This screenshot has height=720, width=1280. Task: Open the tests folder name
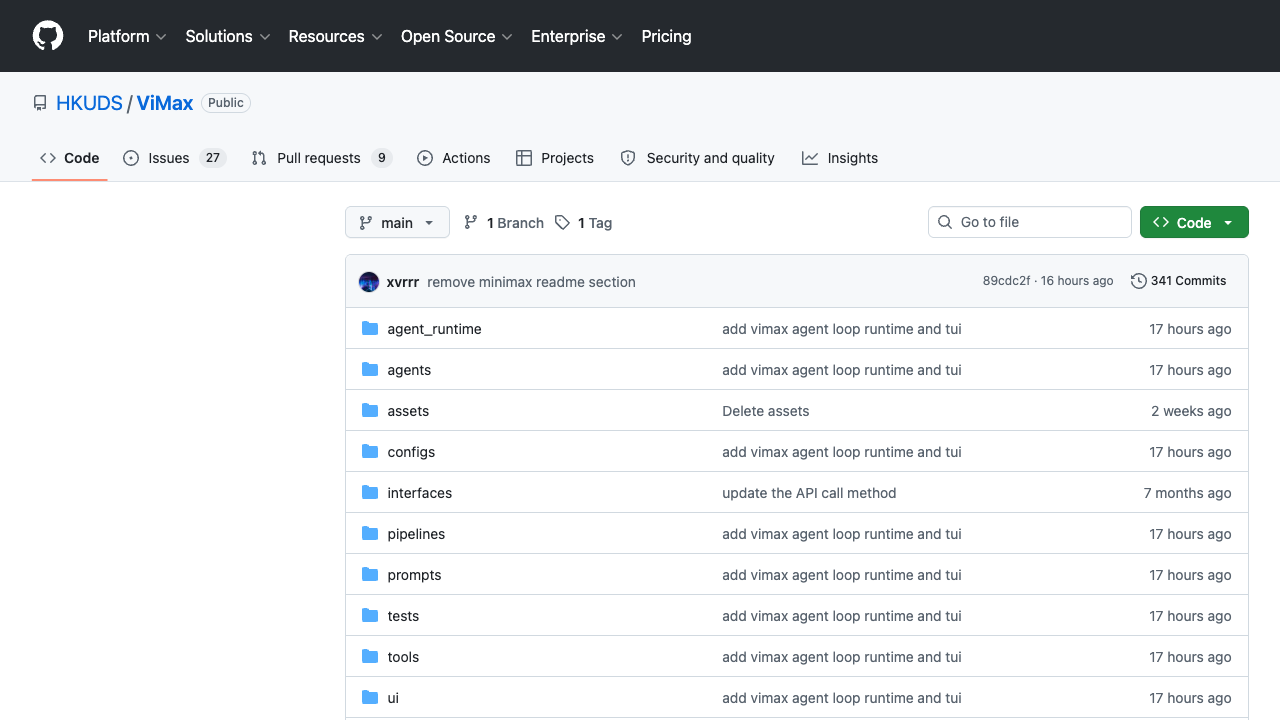403,616
